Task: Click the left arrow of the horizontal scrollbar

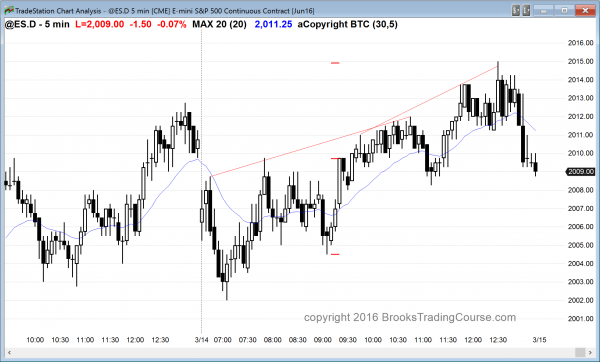Action: pos(9,352)
